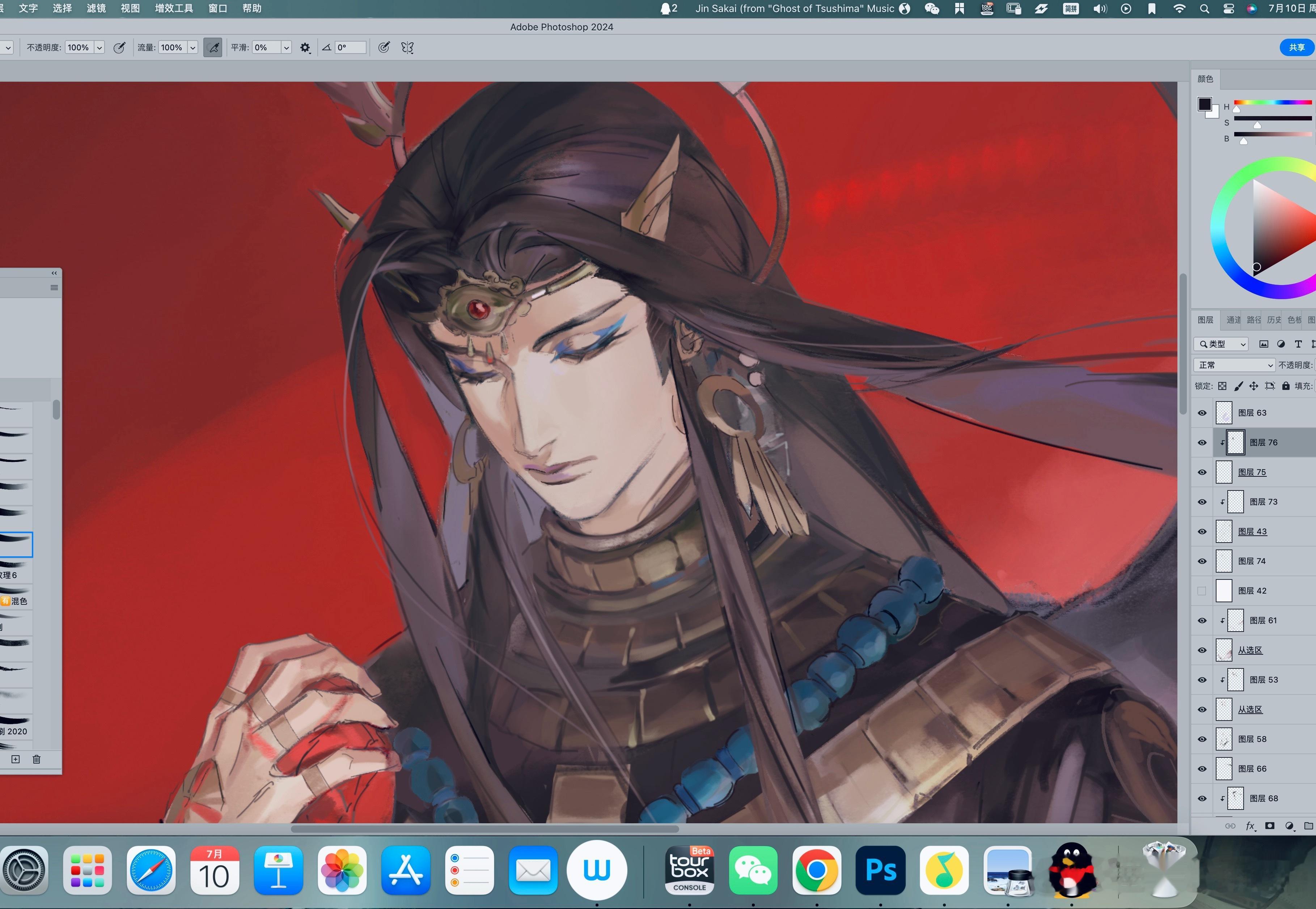Screen dimensions: 1316x909
Task: Adjust the H hue slider
Action: tap(1273, 103)
